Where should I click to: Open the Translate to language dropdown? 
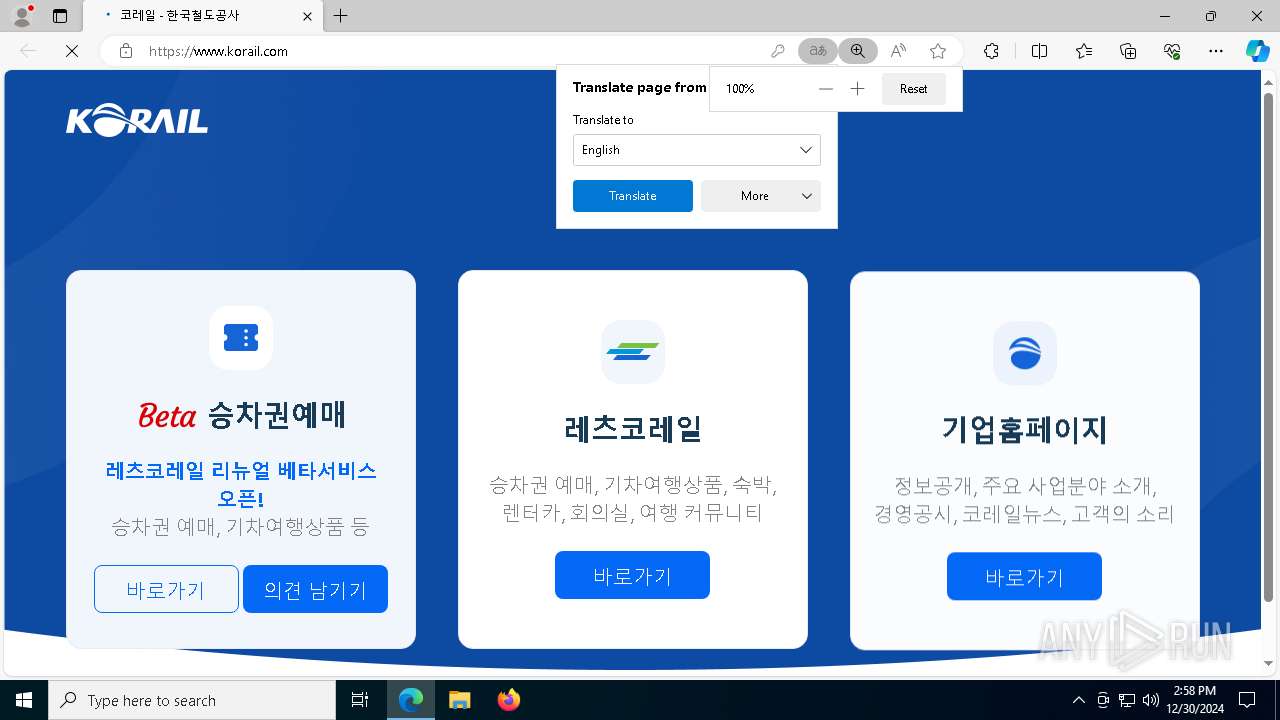click(697, 150)
